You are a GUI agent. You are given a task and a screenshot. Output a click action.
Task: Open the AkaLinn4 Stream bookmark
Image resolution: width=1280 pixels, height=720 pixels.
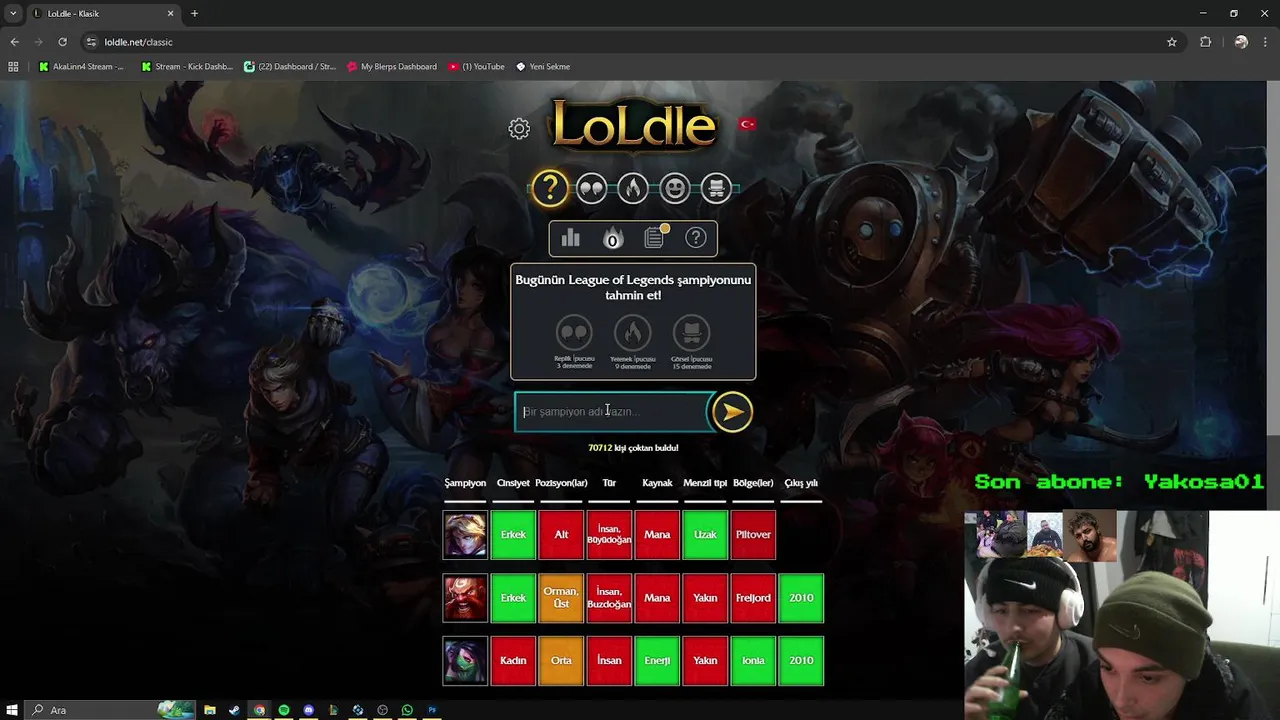click(x=82, y=67)
